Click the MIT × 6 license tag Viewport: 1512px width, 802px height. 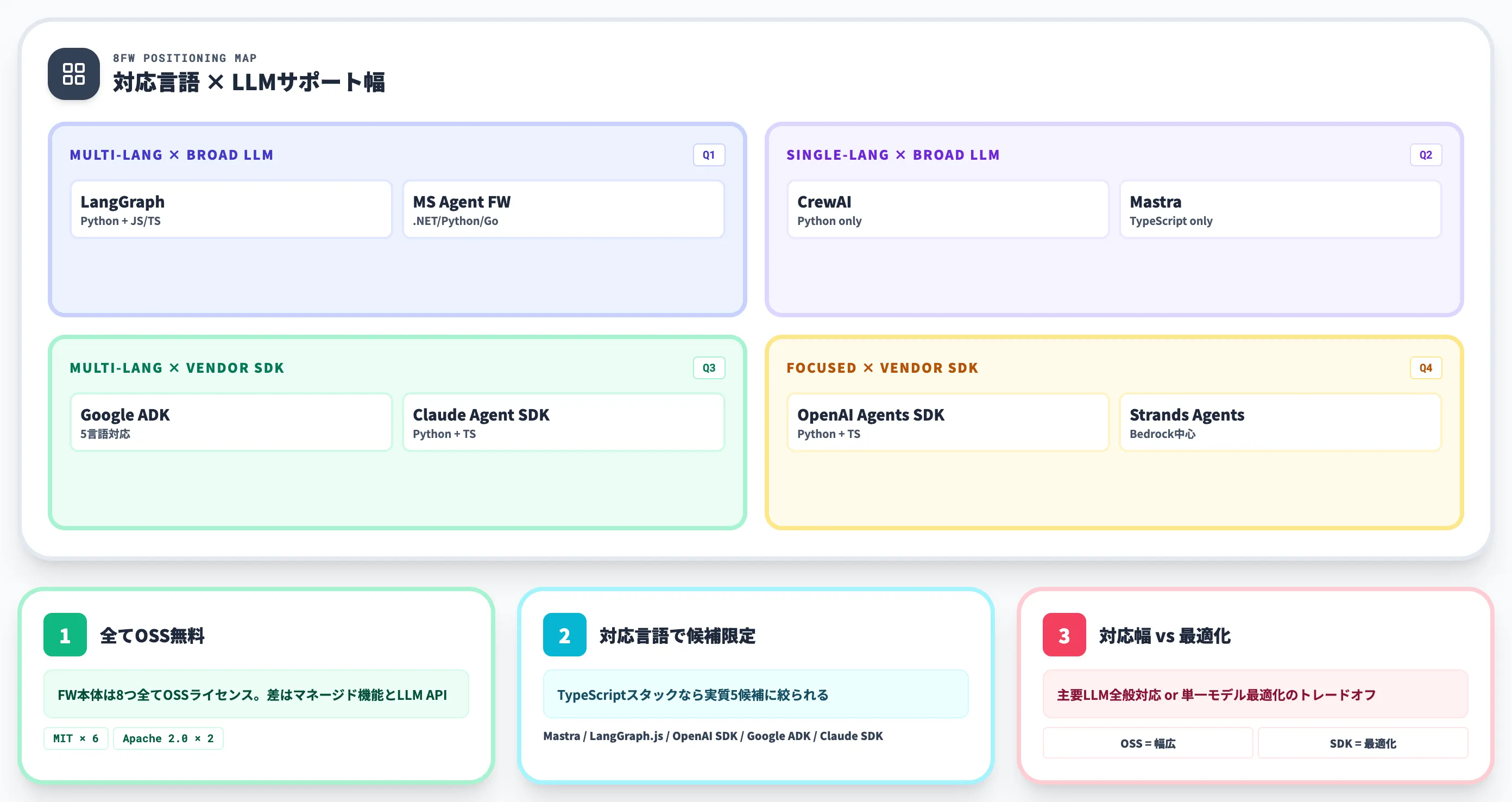click(75, 738)
